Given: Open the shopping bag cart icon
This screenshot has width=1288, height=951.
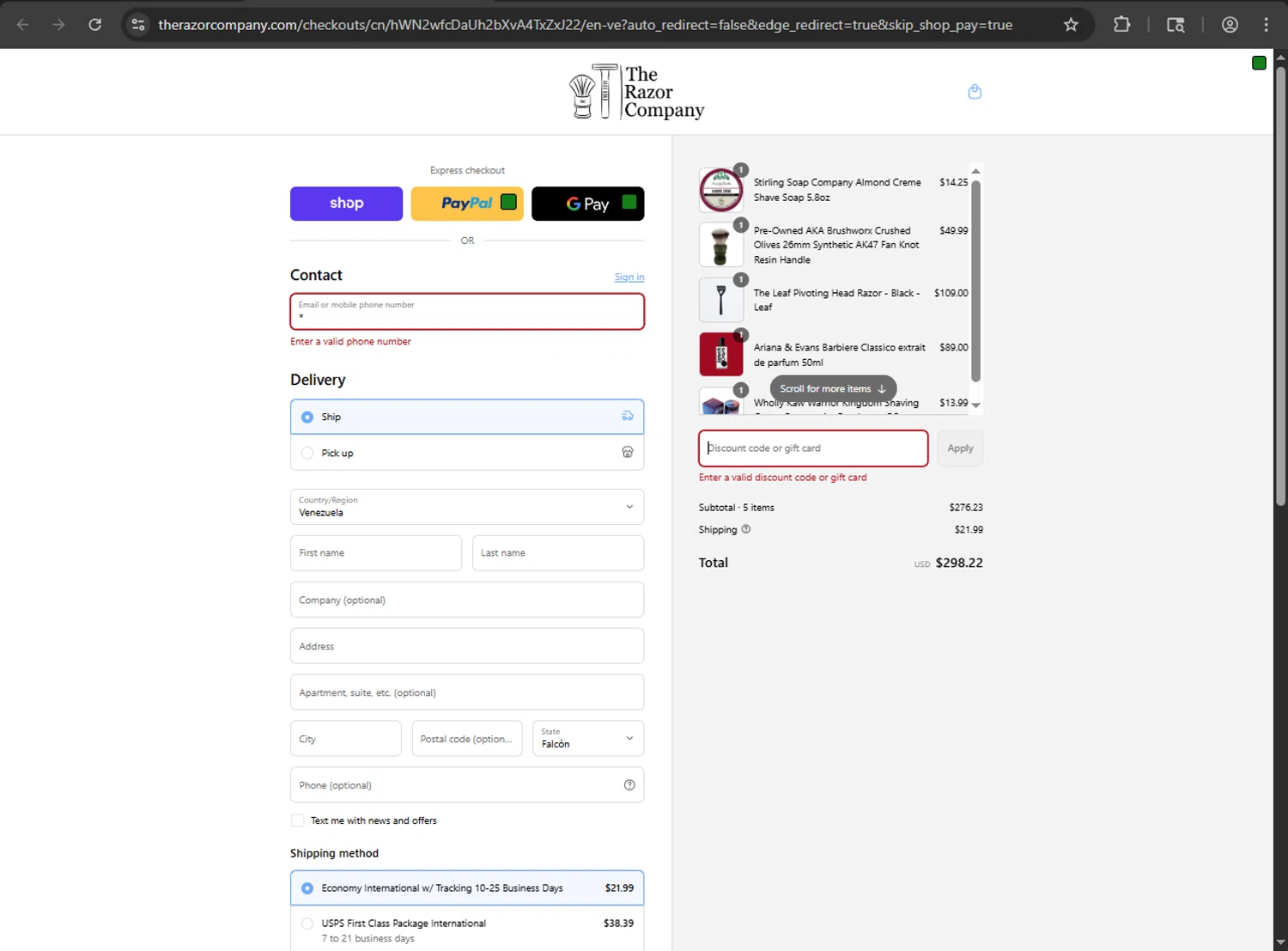Looking at the screenshot, I should [975, 92].
